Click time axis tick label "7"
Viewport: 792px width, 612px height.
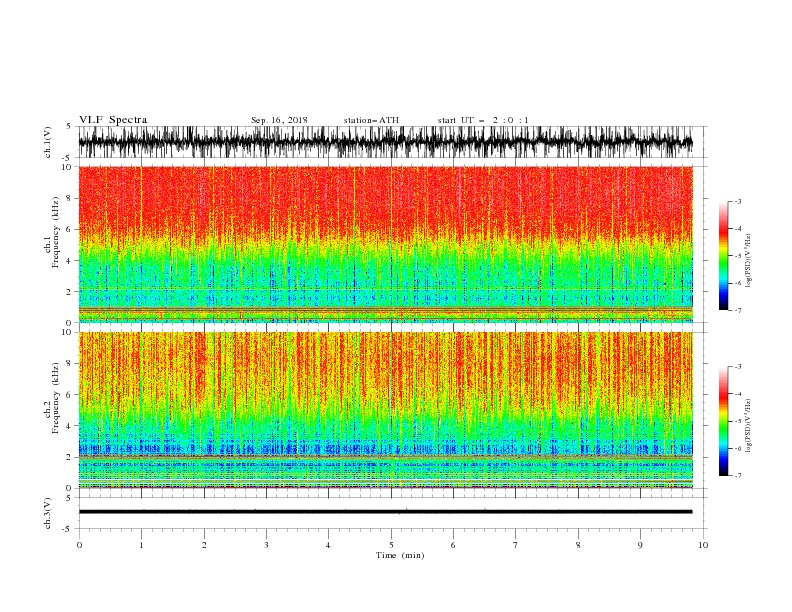516,545
